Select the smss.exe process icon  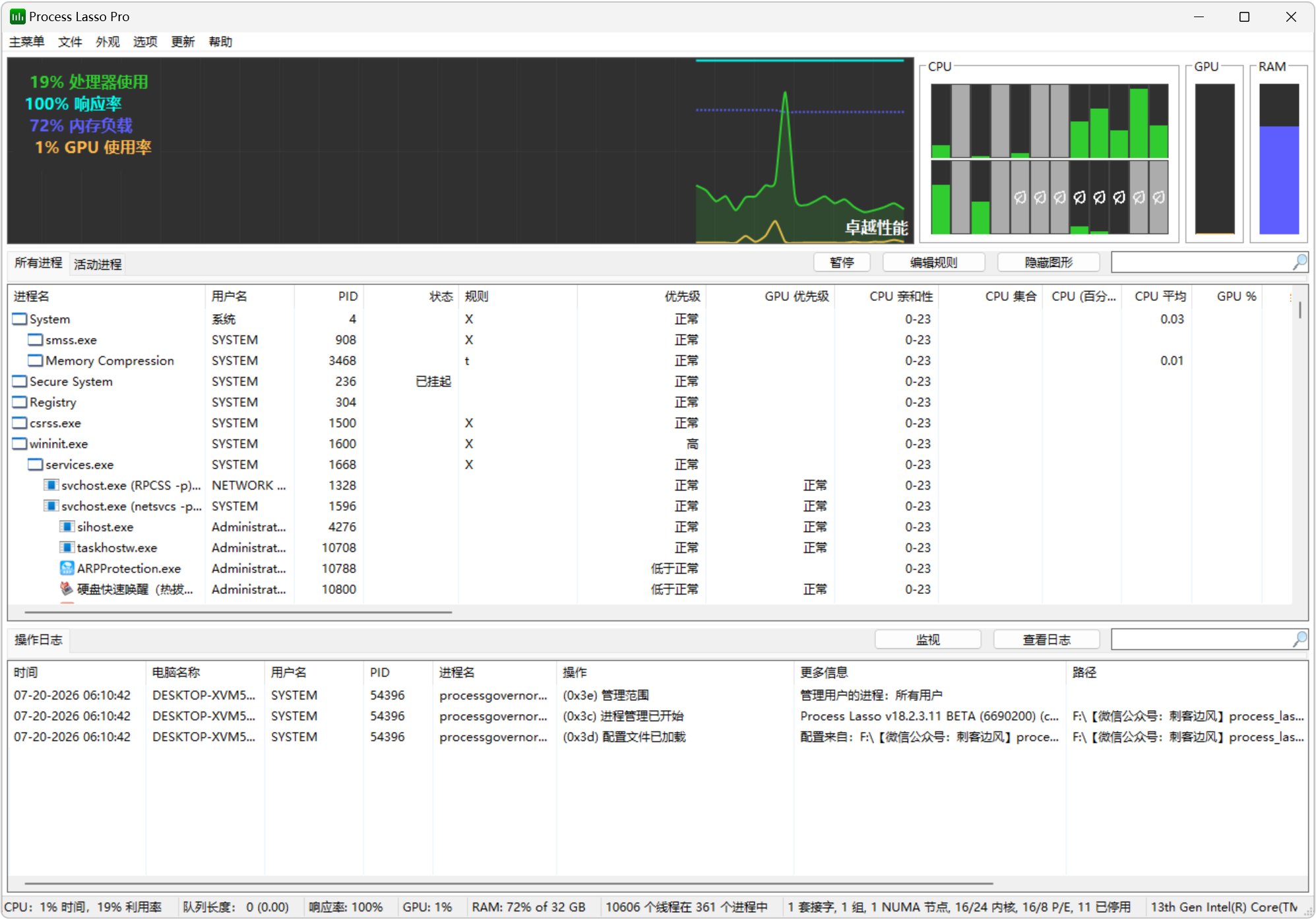pos(36,341)
